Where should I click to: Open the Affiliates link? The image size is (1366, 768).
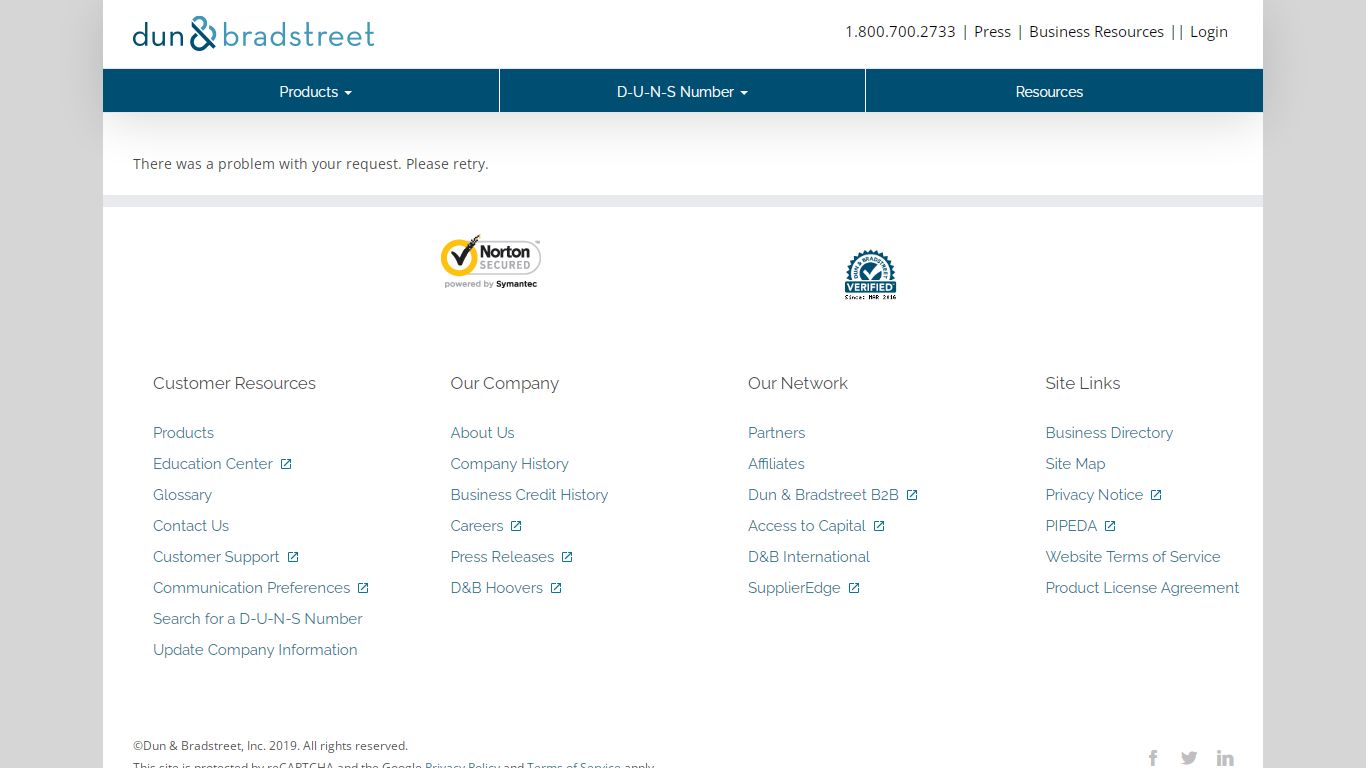776,464
